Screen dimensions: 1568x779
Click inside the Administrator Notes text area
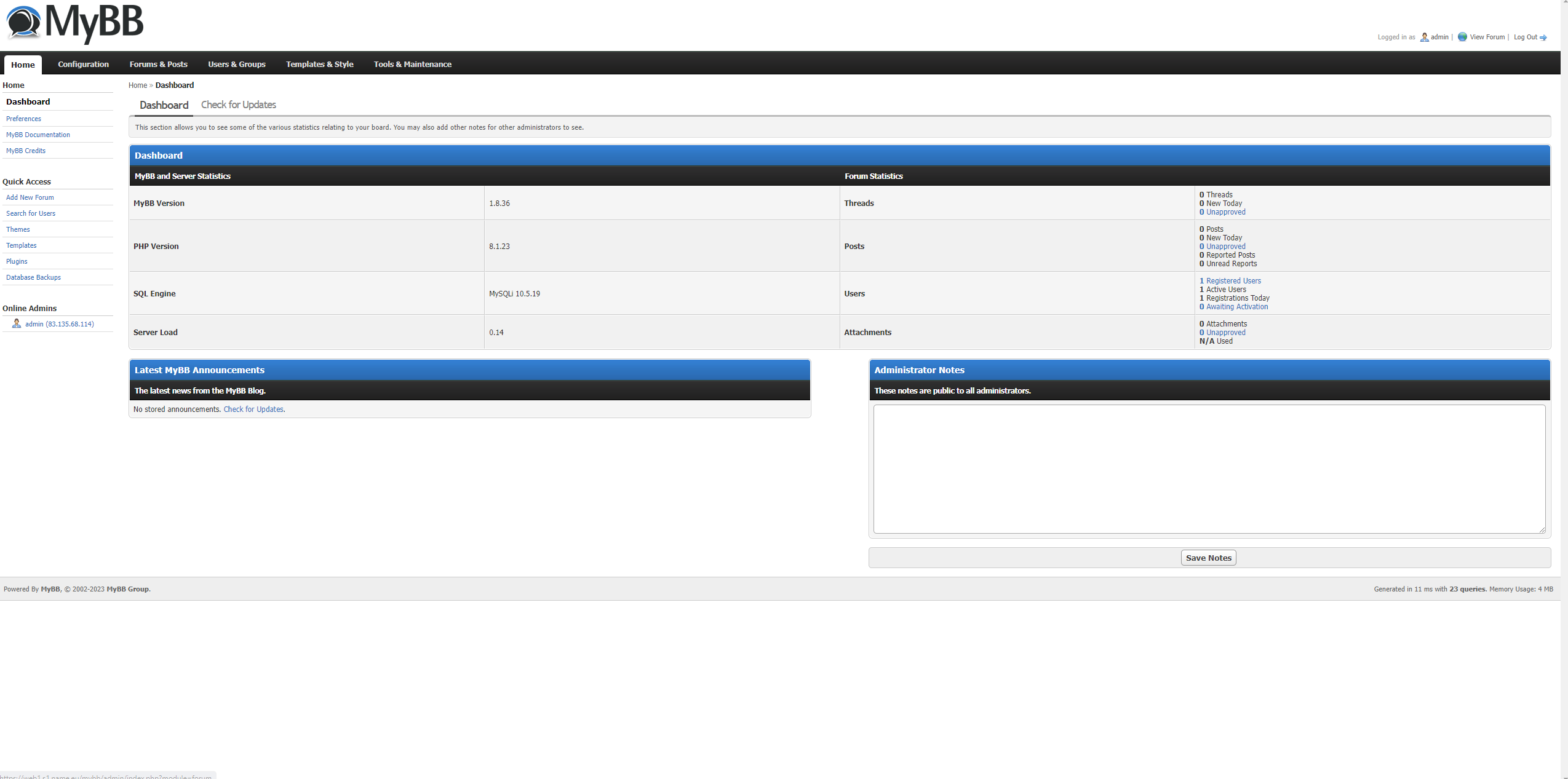[1209, 469]
